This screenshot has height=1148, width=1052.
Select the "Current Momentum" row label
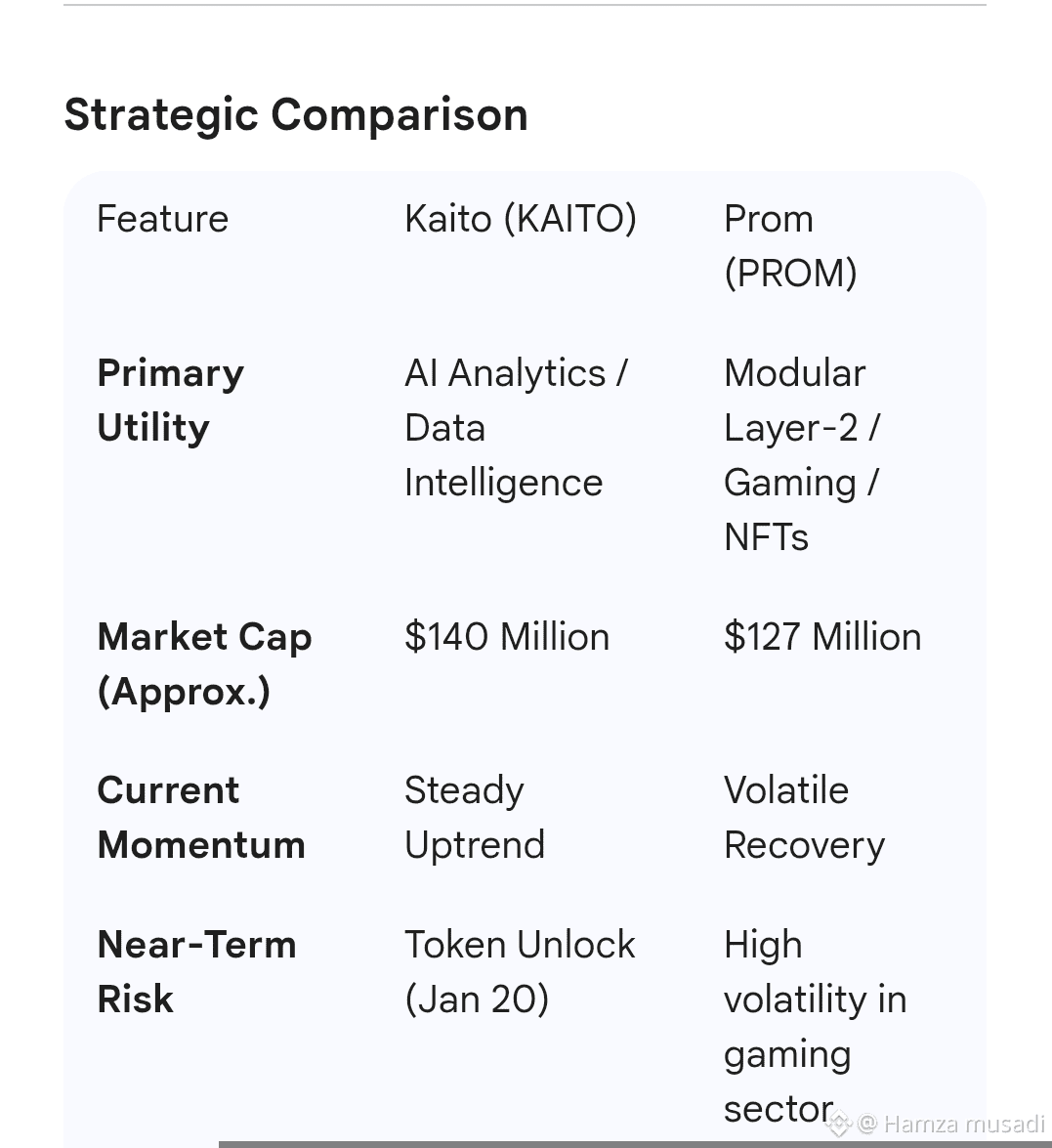(201, 817)
